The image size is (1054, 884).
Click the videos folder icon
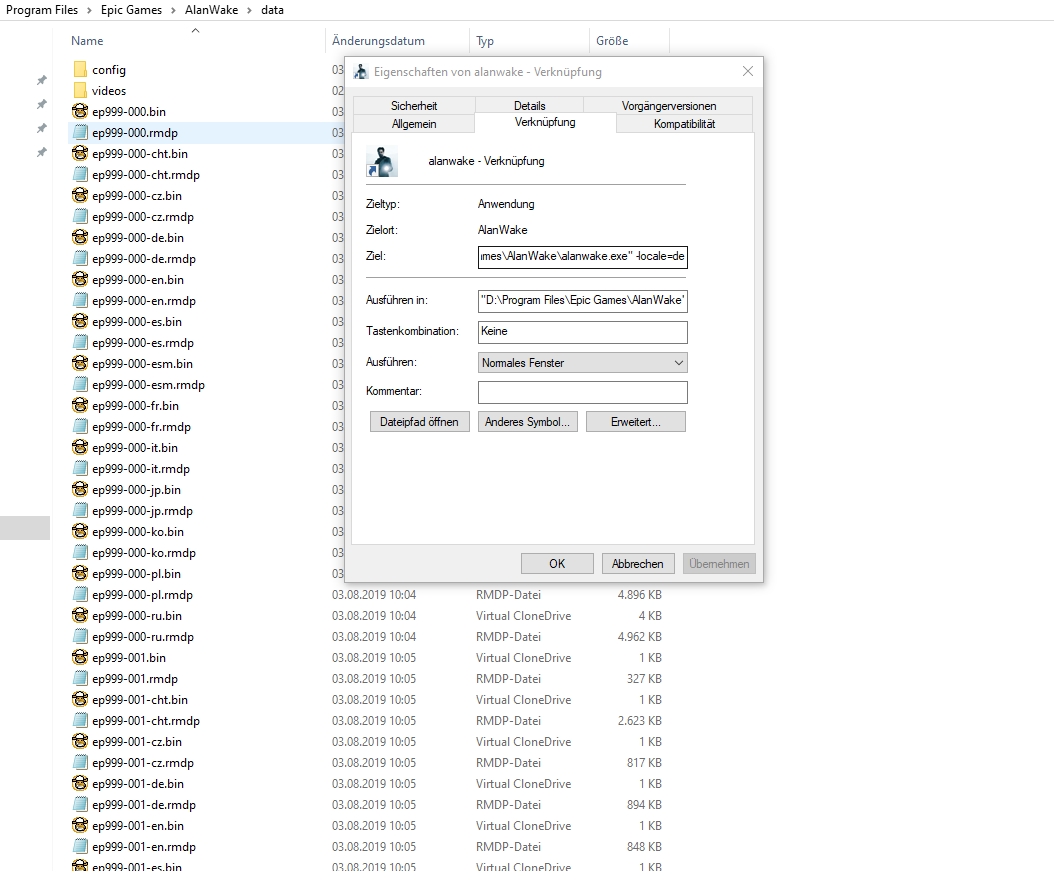[80, 90]
